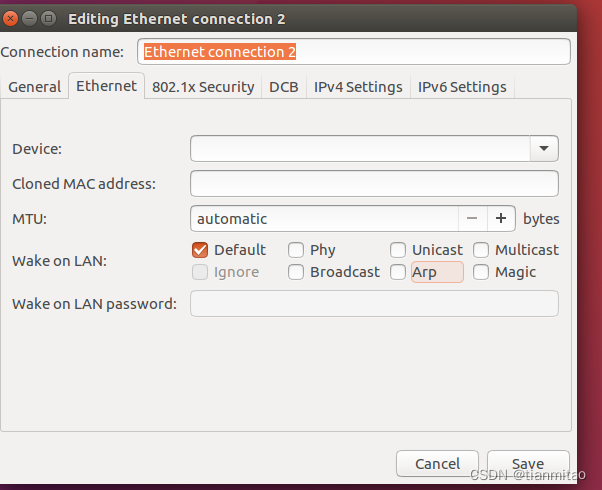Check the Arp option

[398, 272]
